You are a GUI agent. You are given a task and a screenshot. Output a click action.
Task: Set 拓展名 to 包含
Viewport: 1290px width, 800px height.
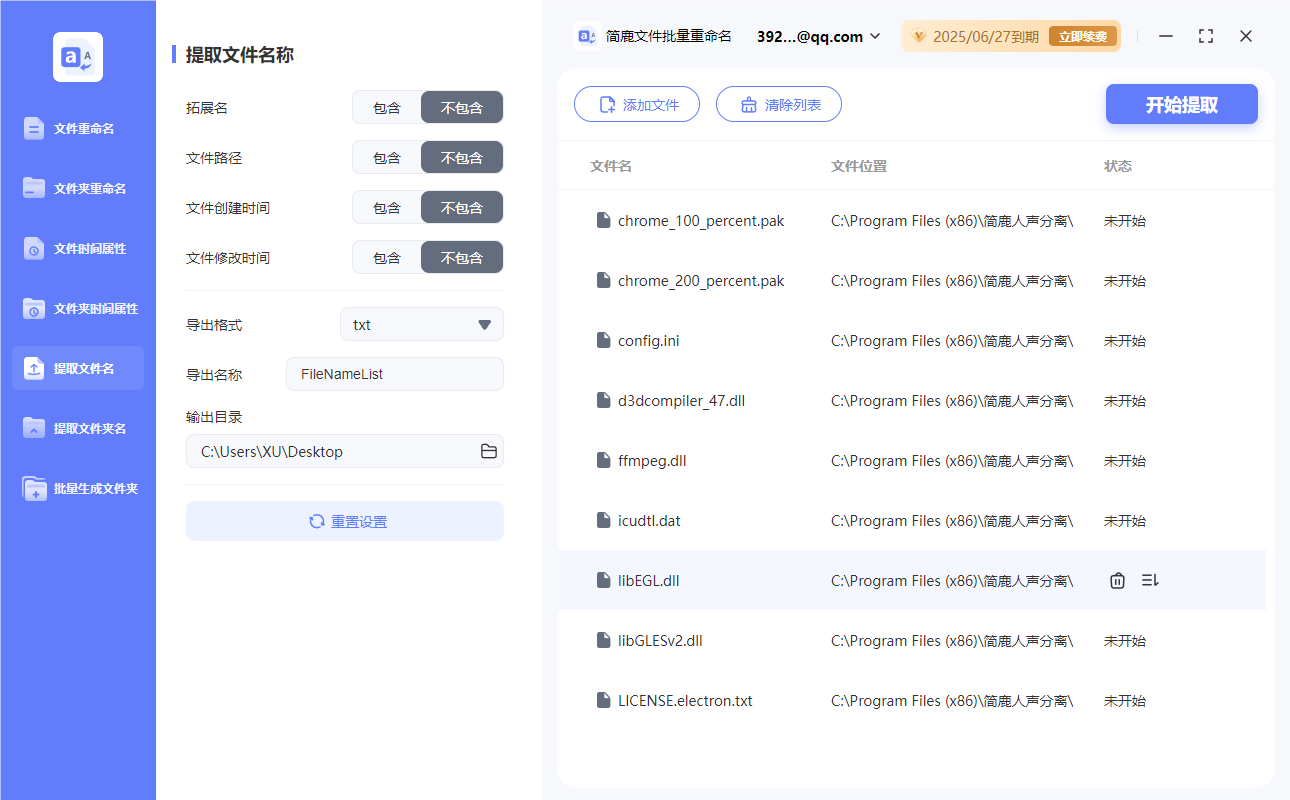click(386, 107)
